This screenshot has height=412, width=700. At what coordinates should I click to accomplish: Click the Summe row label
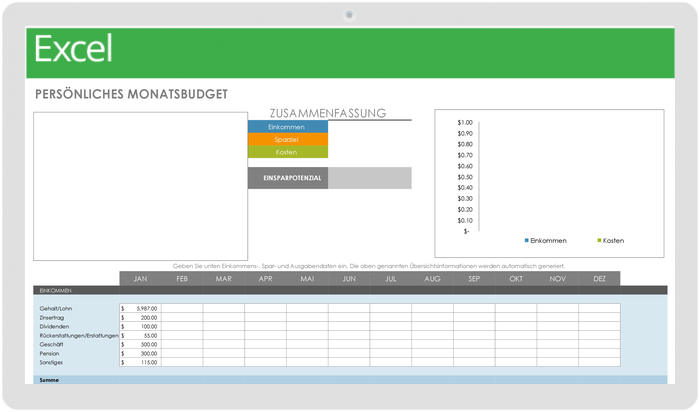point(49,380)
